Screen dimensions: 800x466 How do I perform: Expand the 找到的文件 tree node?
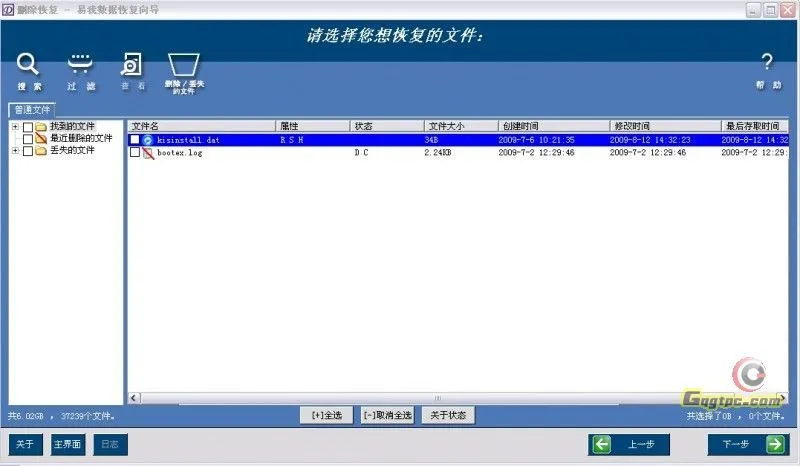click(15, 126)
